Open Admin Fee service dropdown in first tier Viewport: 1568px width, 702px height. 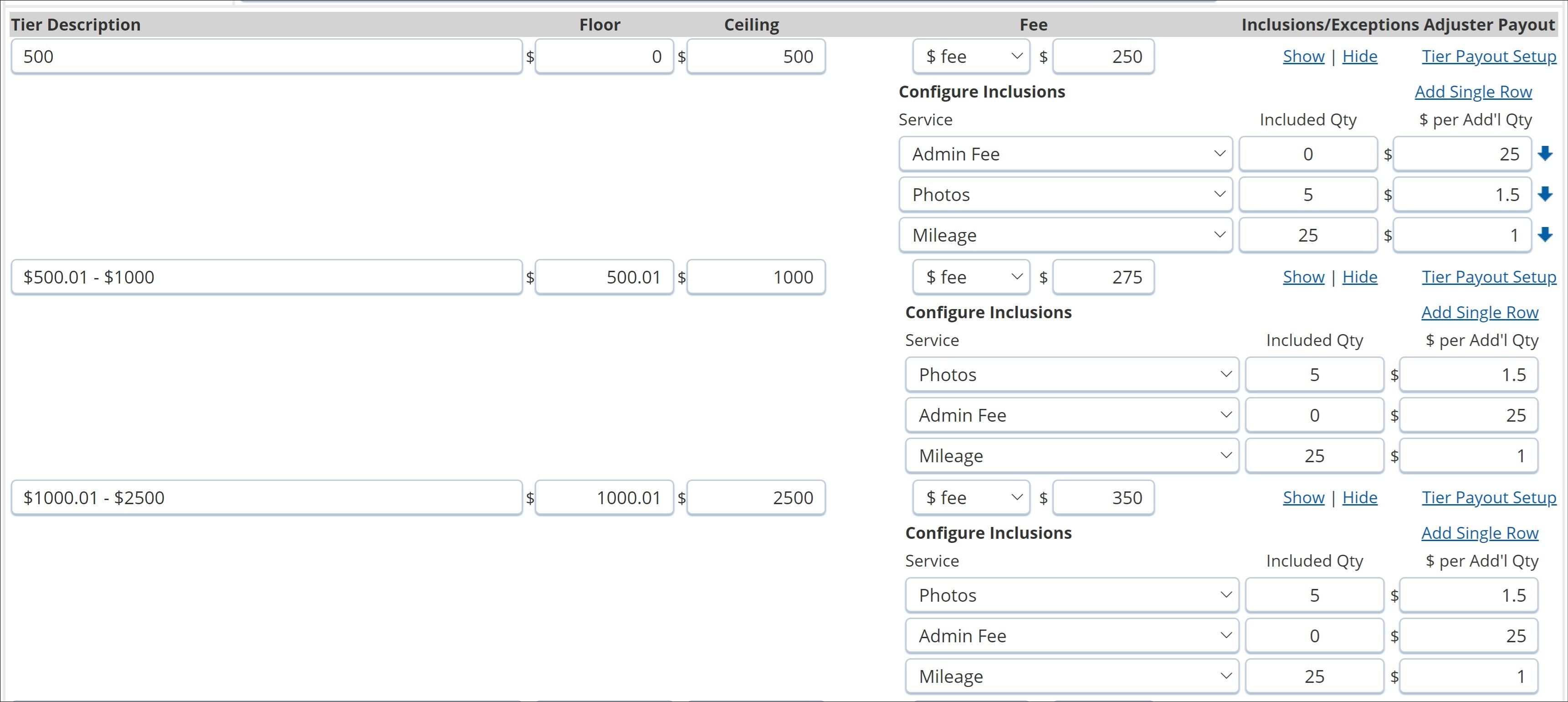(1065, 154)
